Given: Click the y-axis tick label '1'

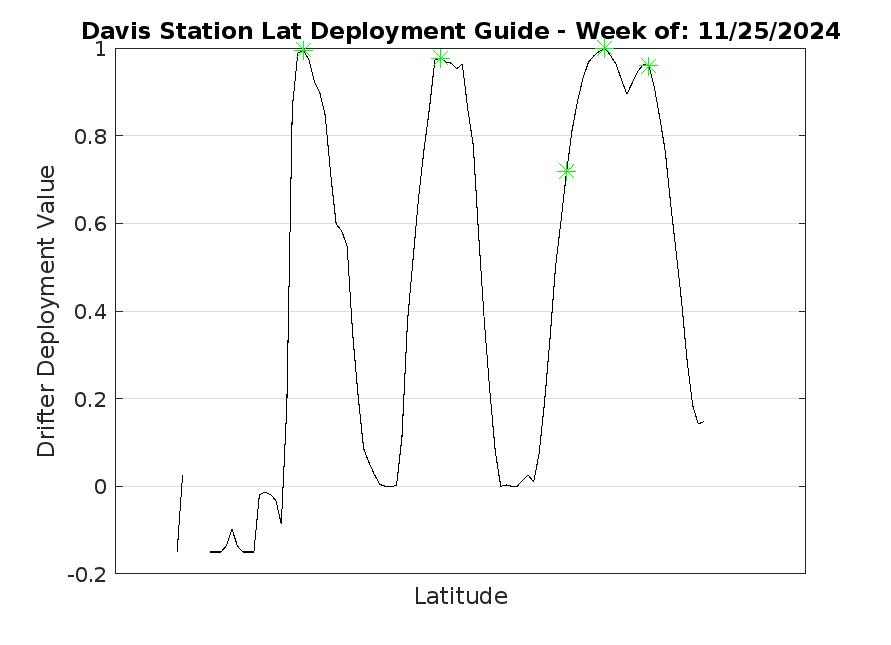Looking at the screenshot, I should pyautogui.click(x=101, y=49).
